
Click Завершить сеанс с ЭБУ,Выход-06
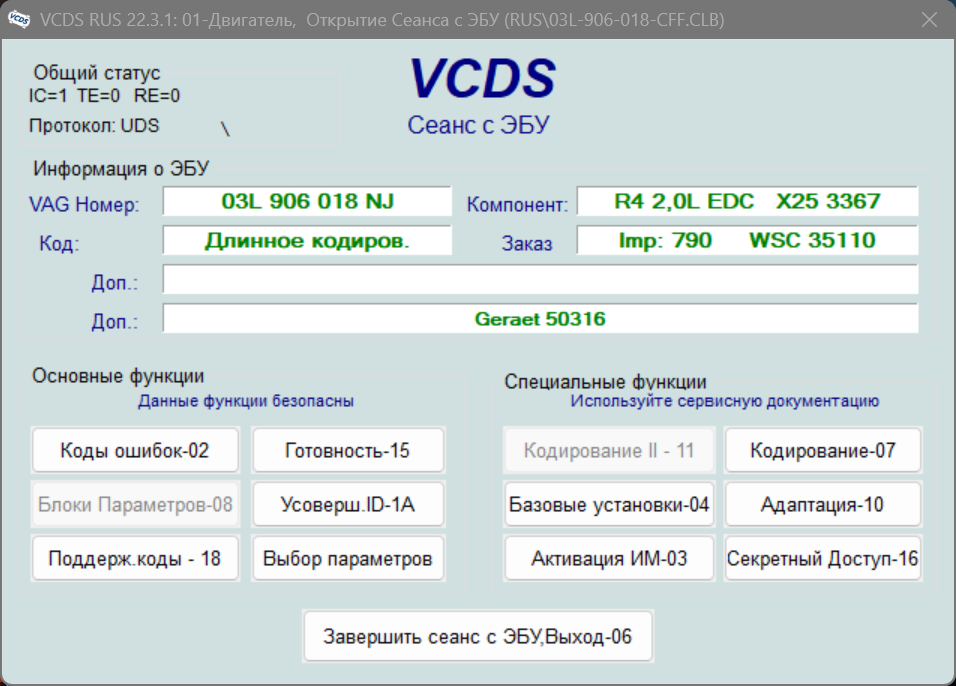pyautogui.click(x=477, y=636)
